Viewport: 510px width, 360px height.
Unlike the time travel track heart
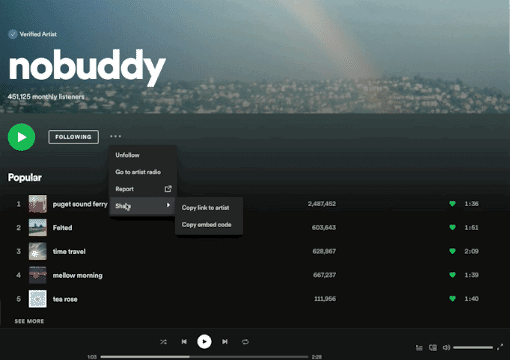[452, 251]
